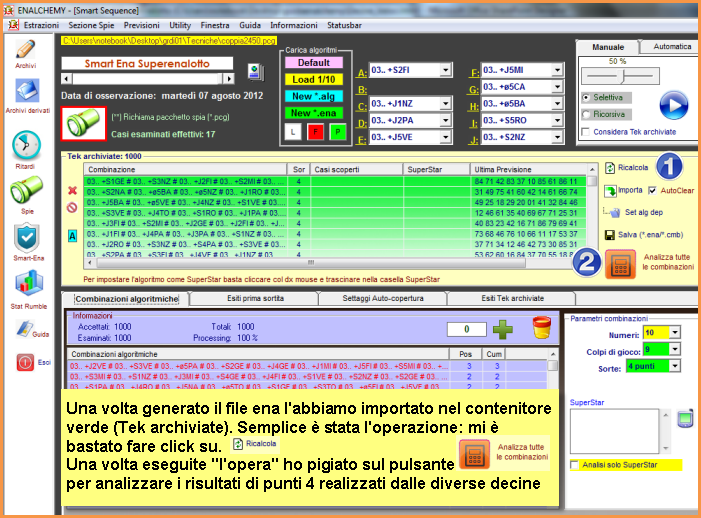Open the Guida sidebar icon
Image resolution: width=701 pixels, height=518 pixels.
[25, 329]
